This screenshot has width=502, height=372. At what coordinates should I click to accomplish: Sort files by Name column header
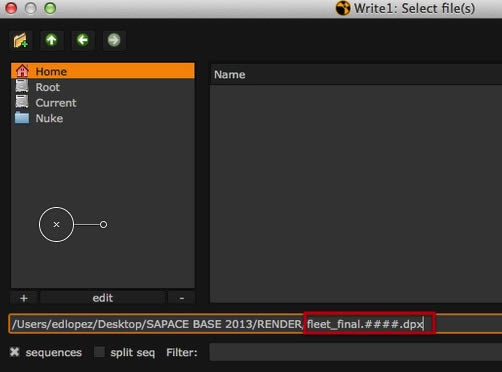(356, 75)
